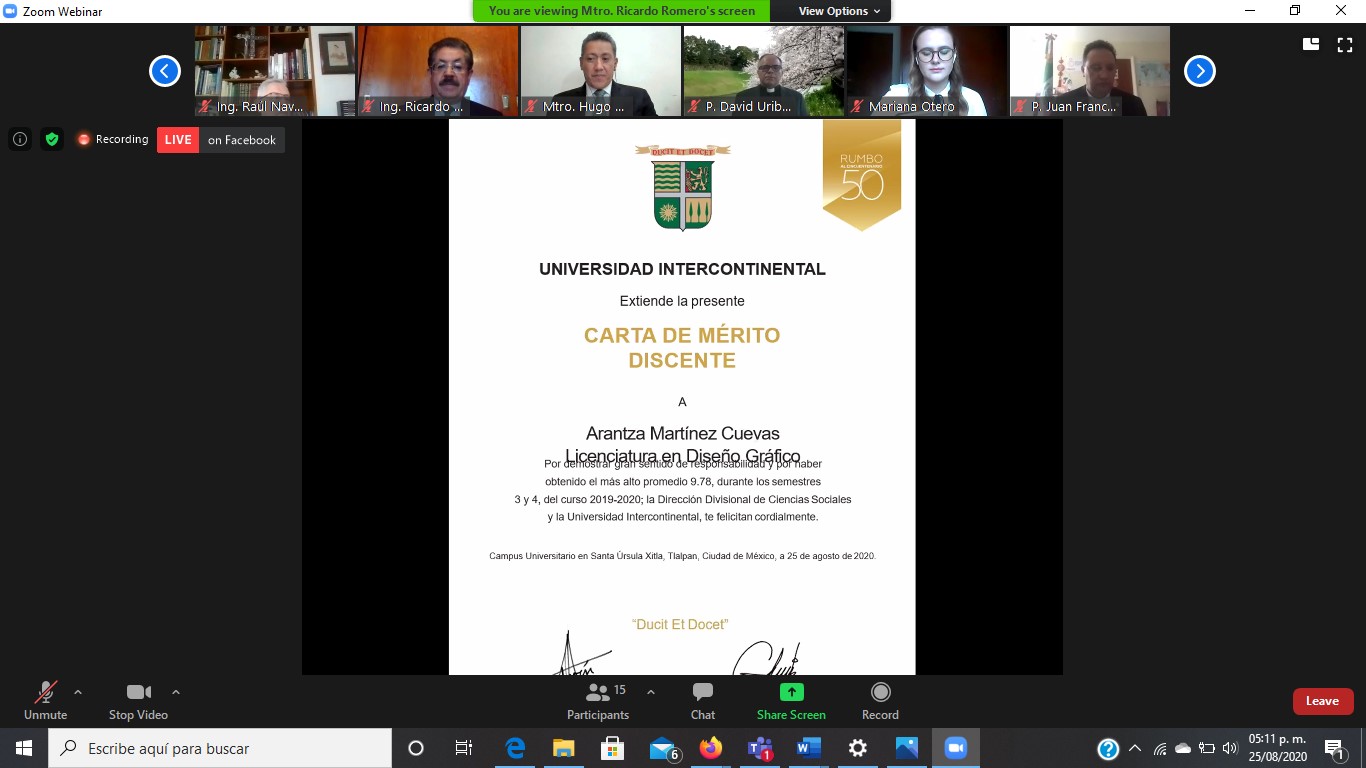The width and height of the screenshot is (1366, 768).
Task: Click Zoom icon in taskbar
Action: tap(956, 748)
